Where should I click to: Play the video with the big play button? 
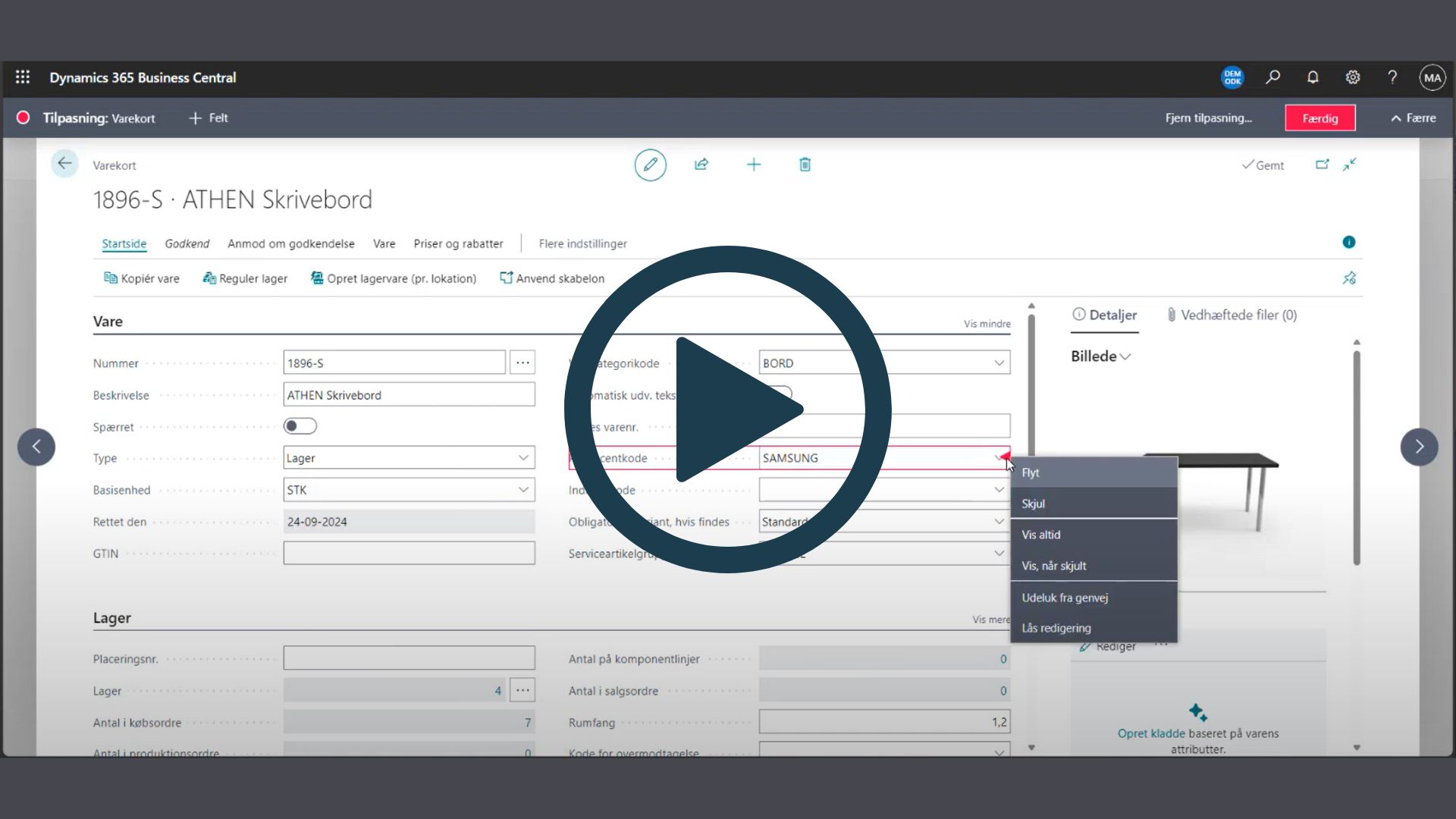[728, 409]
